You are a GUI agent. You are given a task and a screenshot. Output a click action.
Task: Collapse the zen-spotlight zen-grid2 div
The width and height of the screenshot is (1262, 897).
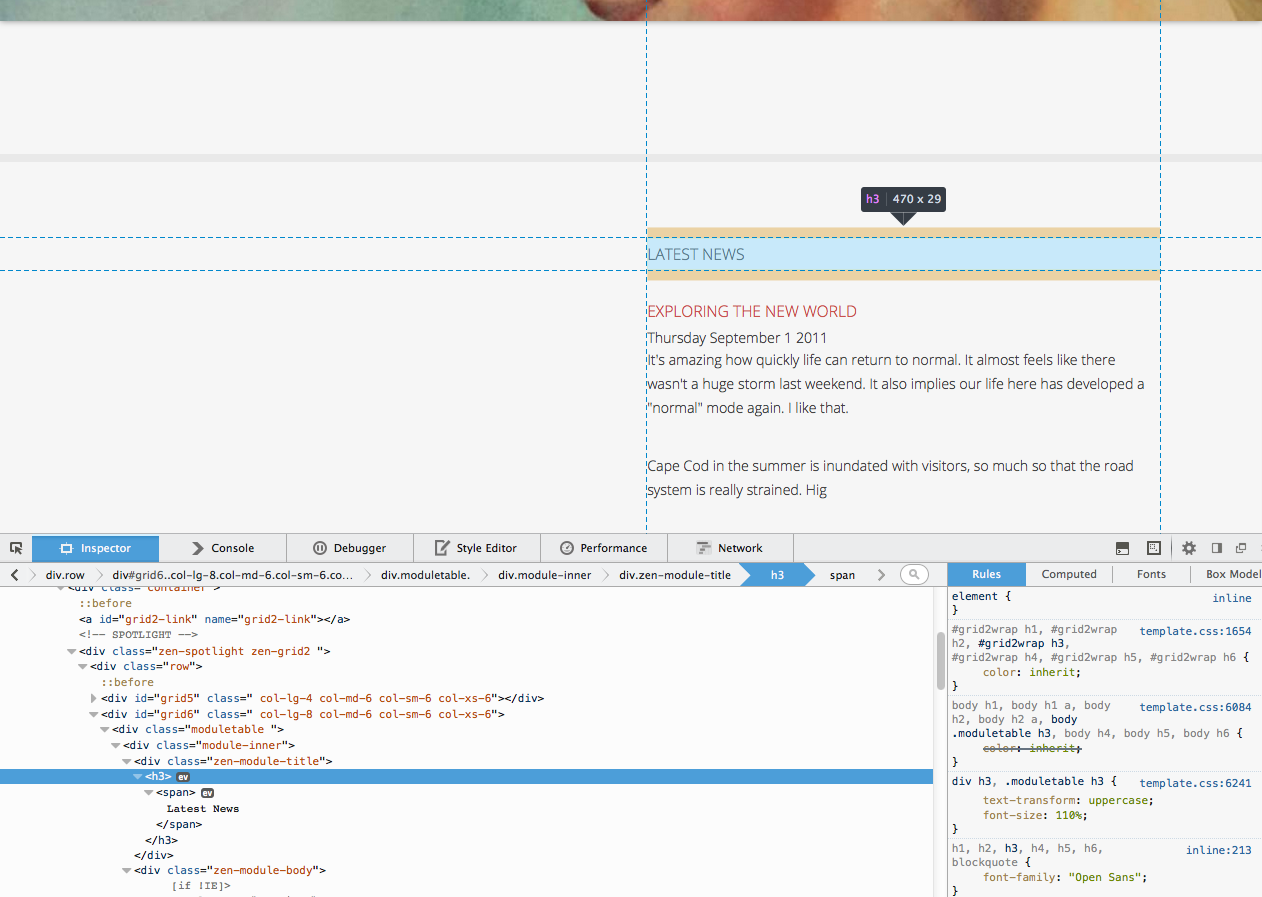[72, 651]
